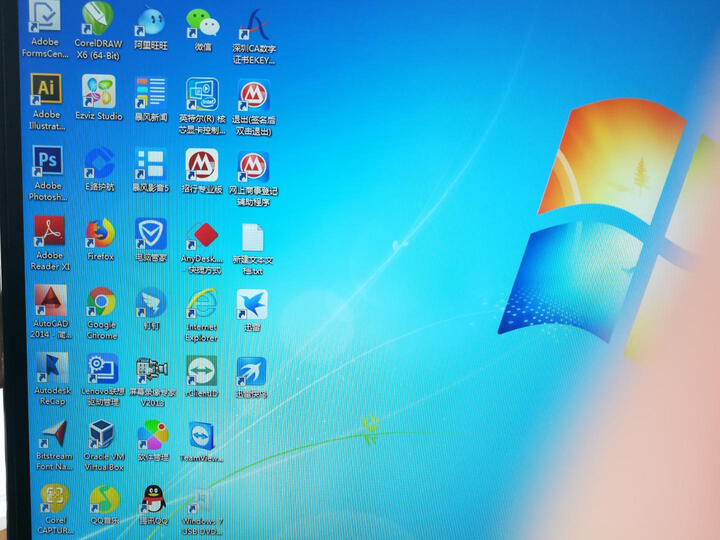Launch the AutoCAD 2014 shortcut

pyautogui.click(x=51, y=300)
